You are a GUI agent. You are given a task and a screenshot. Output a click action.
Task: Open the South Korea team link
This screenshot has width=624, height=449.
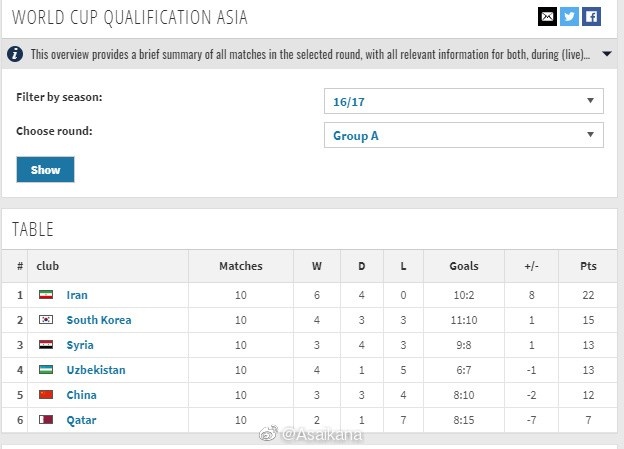(x=99, y=320)
